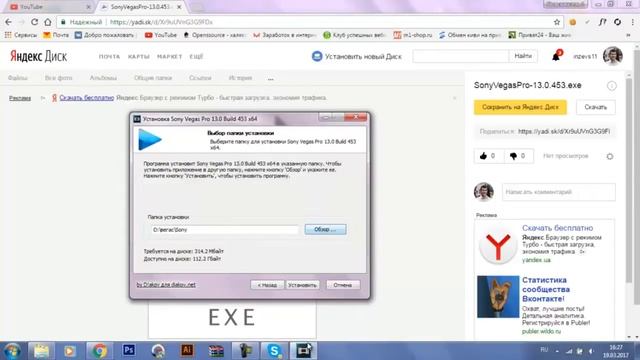
Task: Open File Explorer from the taskbar
Action: tap(41, 351)
